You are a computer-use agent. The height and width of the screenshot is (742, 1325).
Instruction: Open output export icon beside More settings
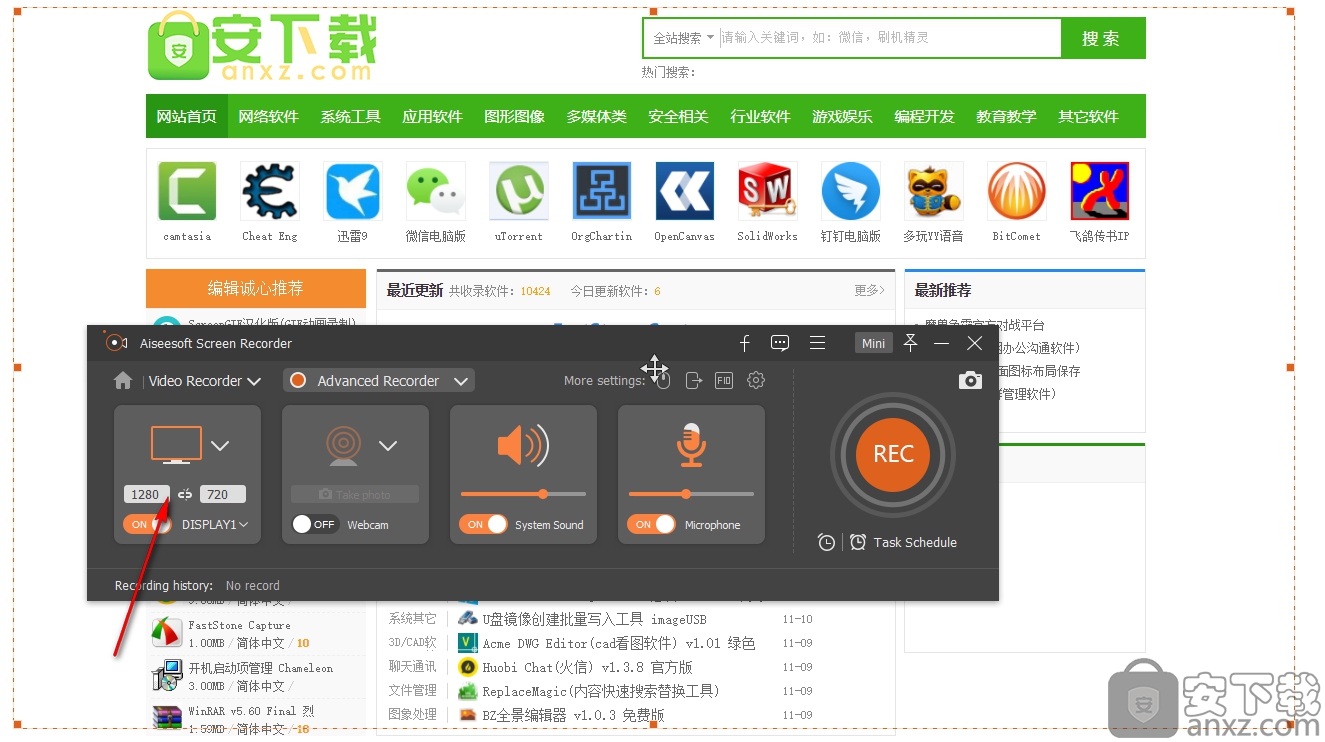click(x=694, y=380)
